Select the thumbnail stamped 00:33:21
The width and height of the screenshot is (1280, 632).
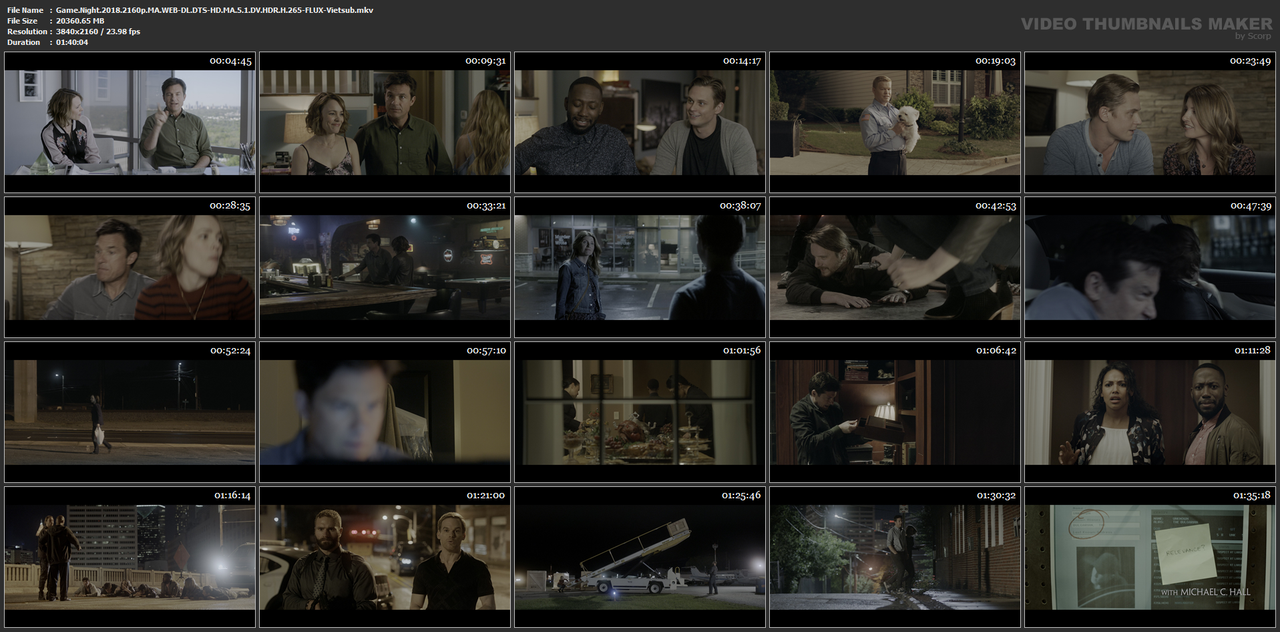pyautogui.click(x=385, y=267)
